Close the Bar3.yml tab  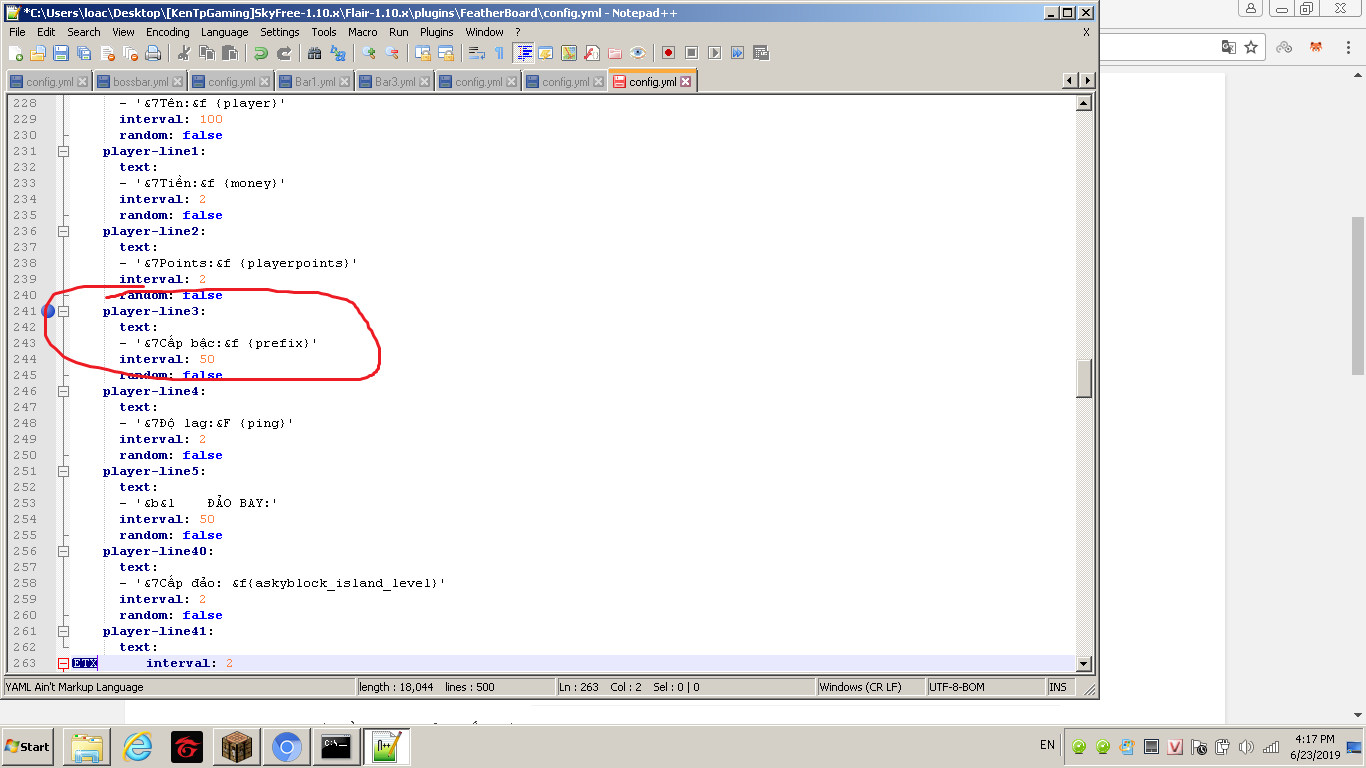(425, 82)
